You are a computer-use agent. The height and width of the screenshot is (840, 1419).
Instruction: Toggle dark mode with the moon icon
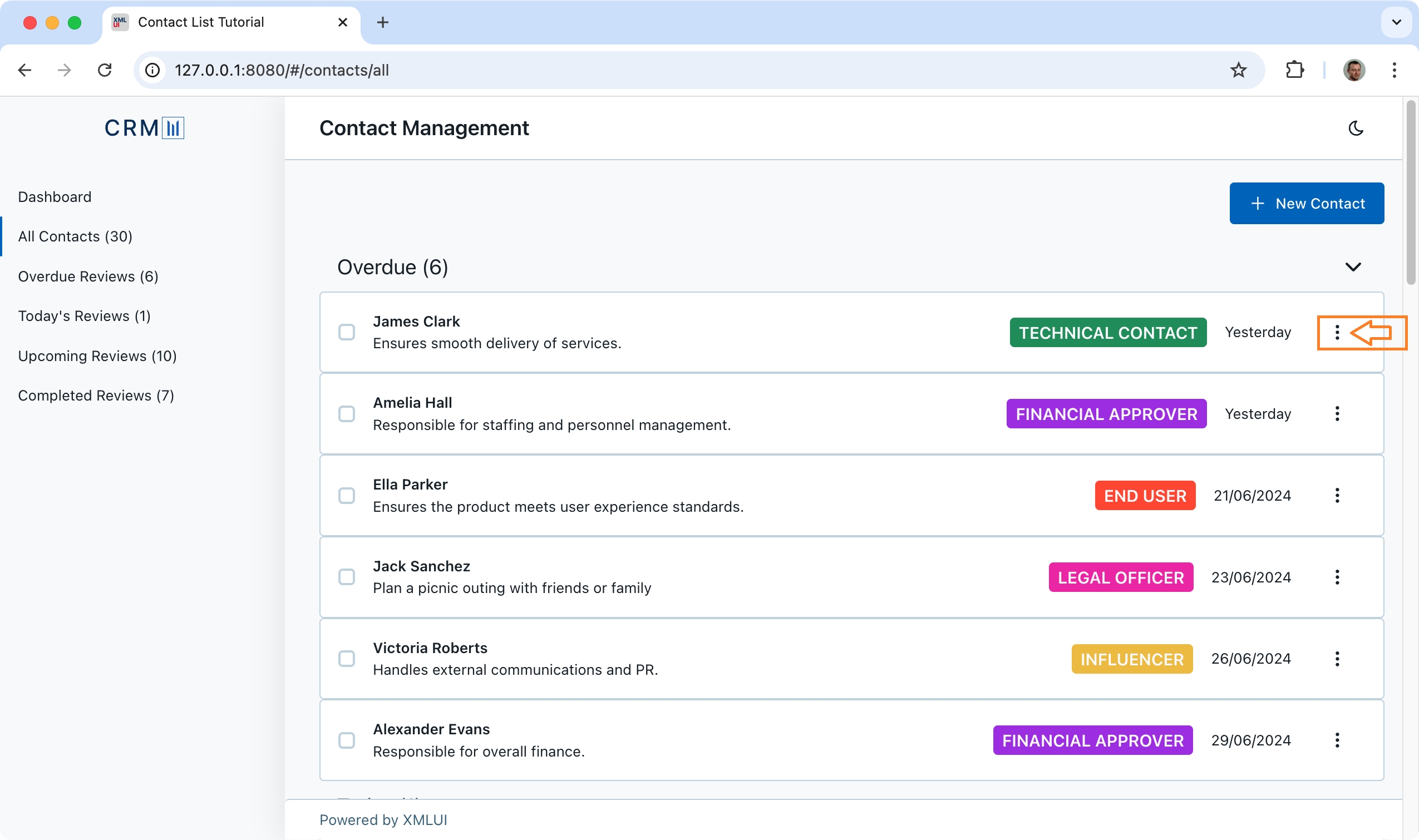pos(1356,129)
